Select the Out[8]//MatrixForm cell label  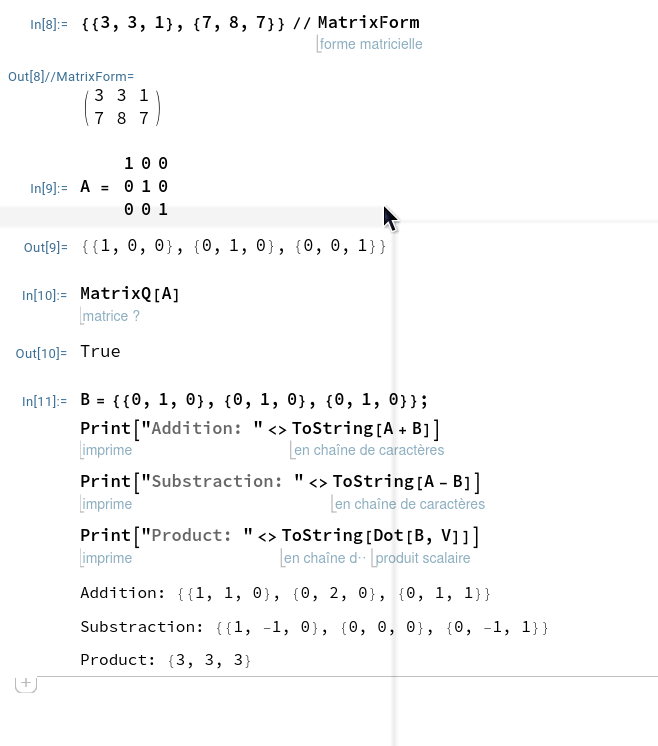pyautogui.click(x=70, y=76)
